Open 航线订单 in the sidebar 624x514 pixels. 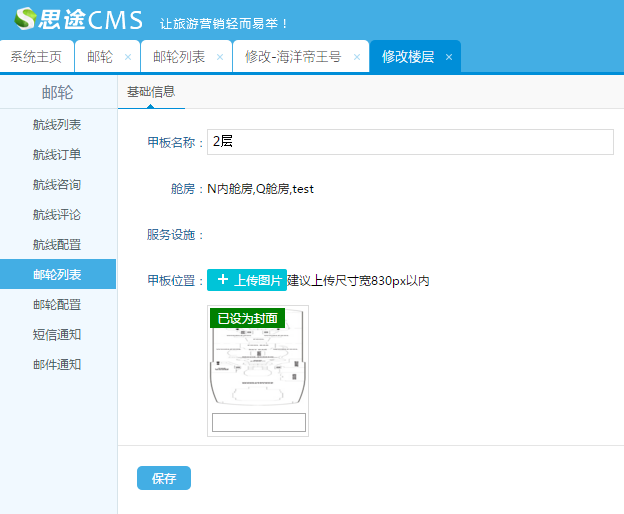(57, 155)
